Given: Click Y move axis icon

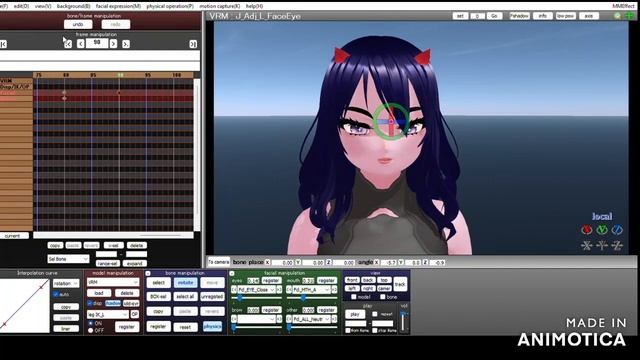Looking at the screenshot, I should click(x=602, y=245).
